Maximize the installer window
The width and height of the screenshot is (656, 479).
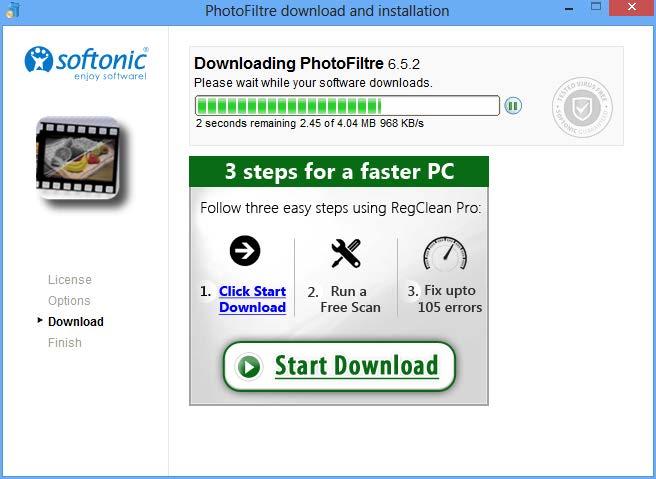tap(596, 7)
